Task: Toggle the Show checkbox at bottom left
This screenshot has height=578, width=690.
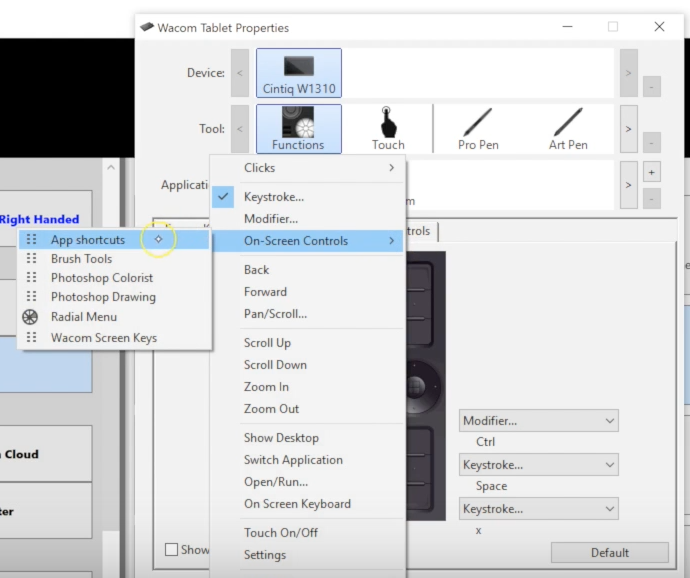Action: coord(172,549)
